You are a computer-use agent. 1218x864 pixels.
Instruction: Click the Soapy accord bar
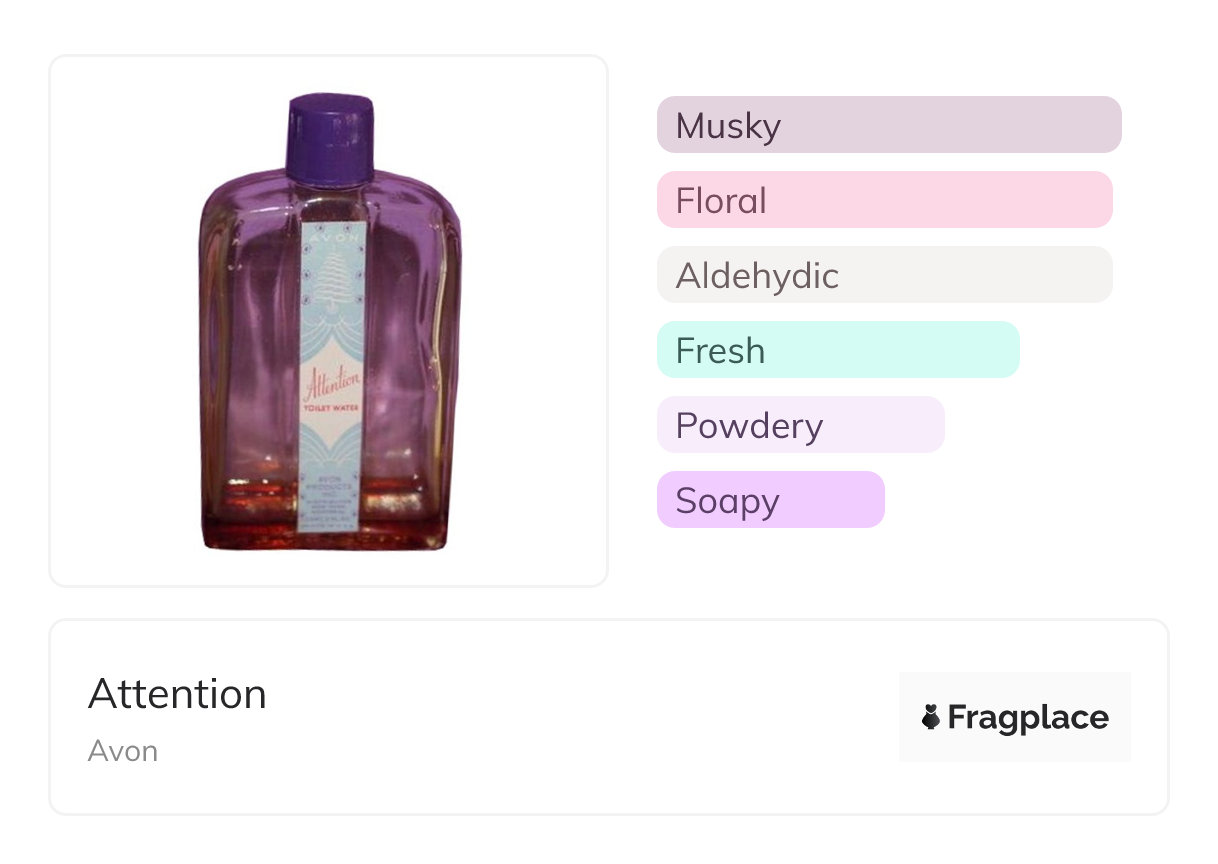[x=770, y=500]
